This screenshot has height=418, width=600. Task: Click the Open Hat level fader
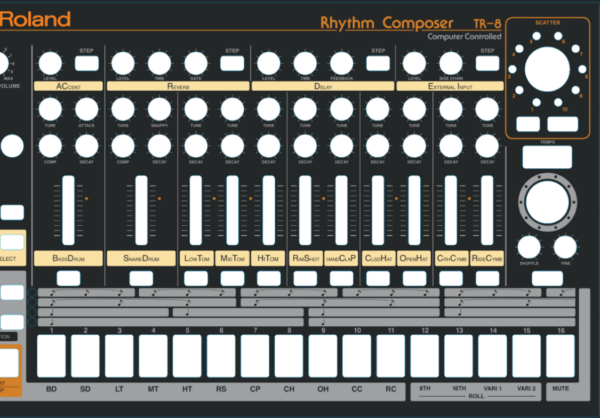414,210
